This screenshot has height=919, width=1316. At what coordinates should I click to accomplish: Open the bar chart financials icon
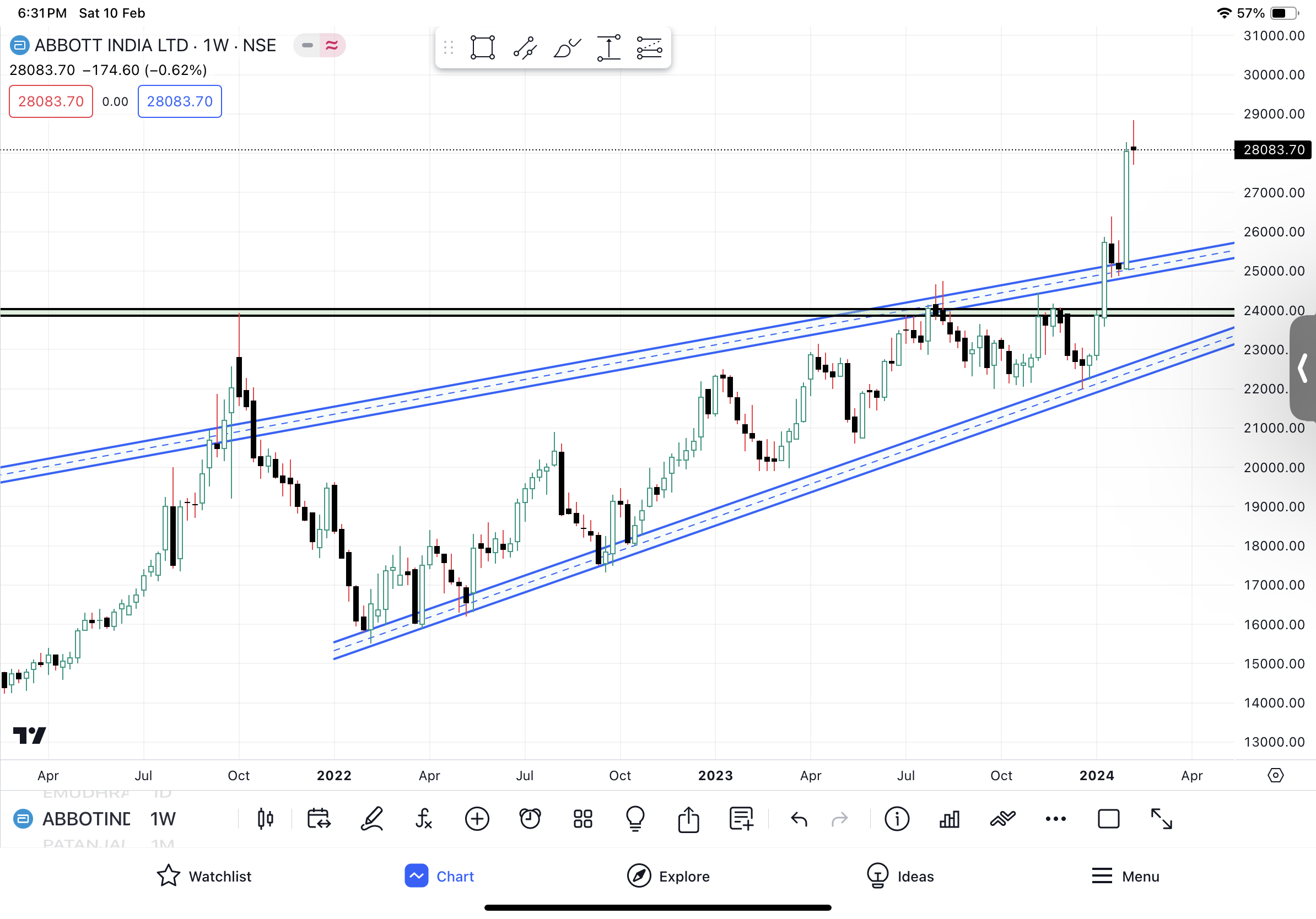[x=949, y=819]
